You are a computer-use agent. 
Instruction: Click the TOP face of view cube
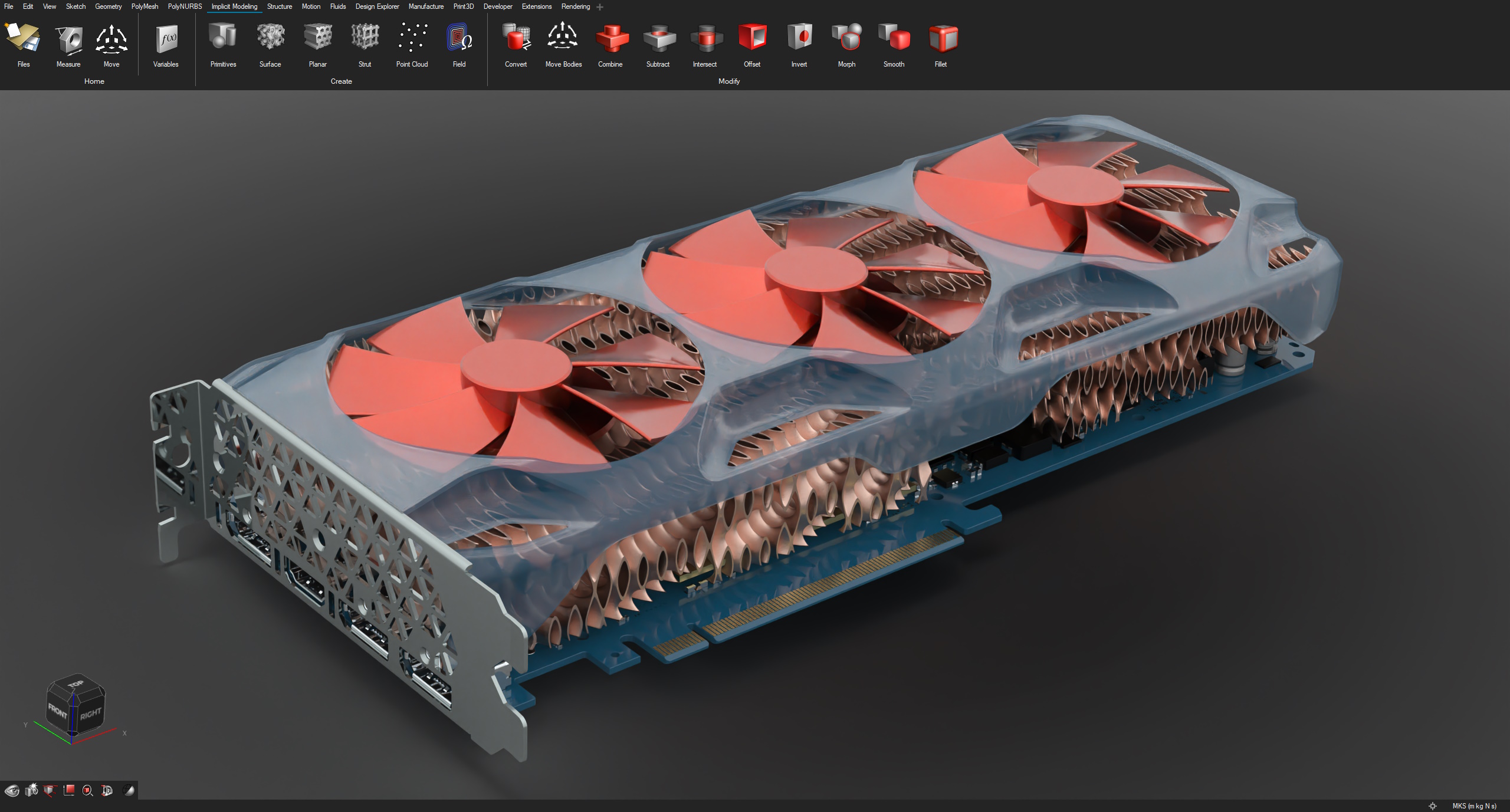75,685
